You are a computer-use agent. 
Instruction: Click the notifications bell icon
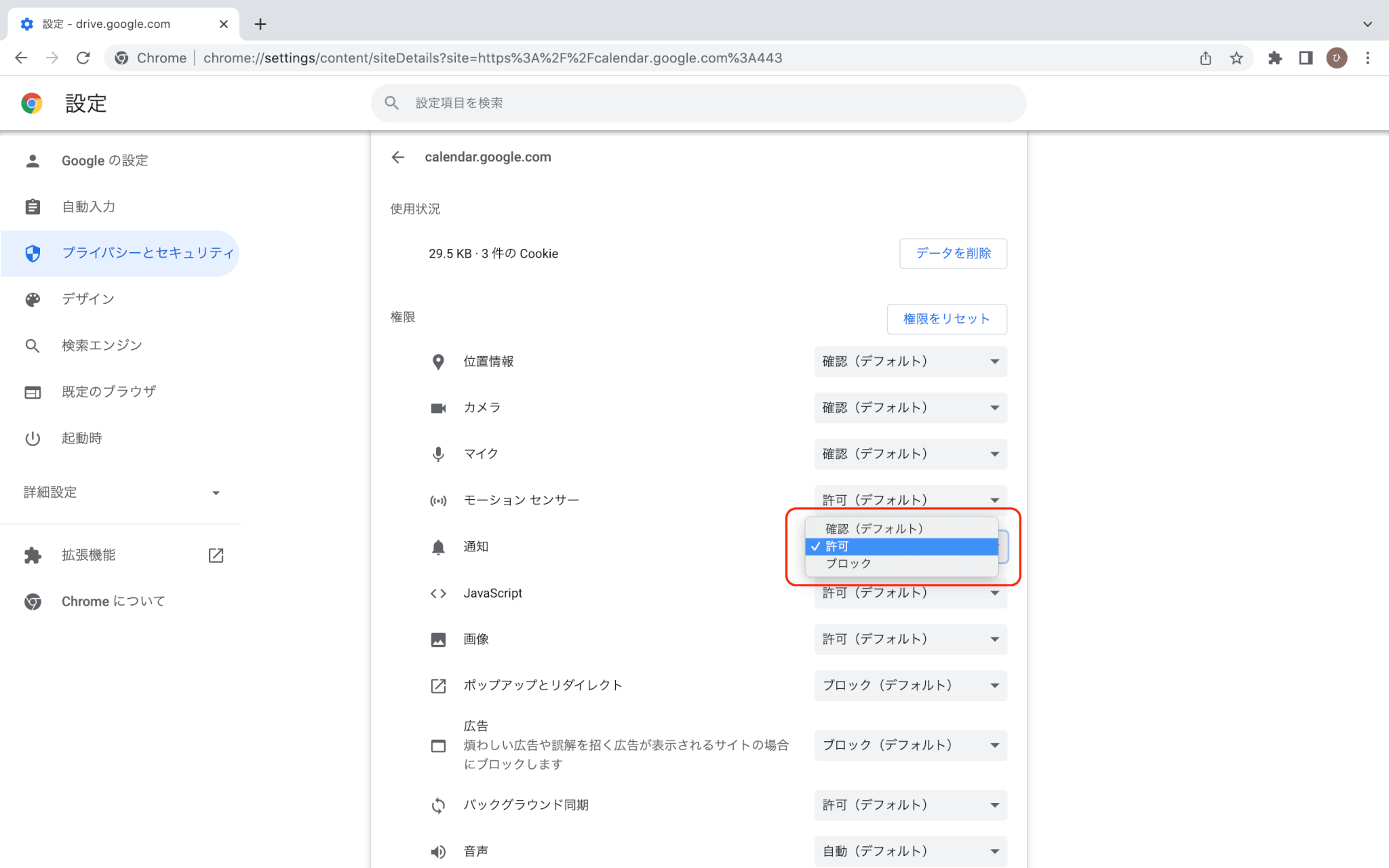point(438,547)
